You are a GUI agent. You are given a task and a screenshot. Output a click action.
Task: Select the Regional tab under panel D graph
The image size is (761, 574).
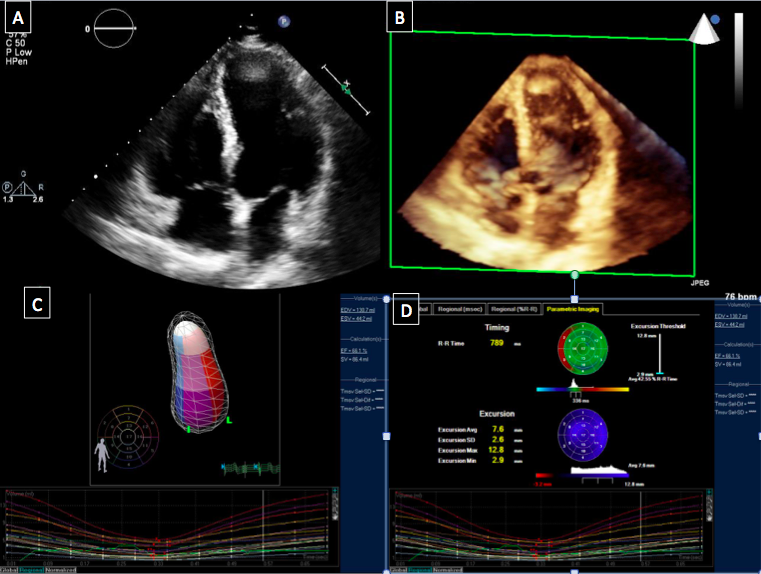421,570
